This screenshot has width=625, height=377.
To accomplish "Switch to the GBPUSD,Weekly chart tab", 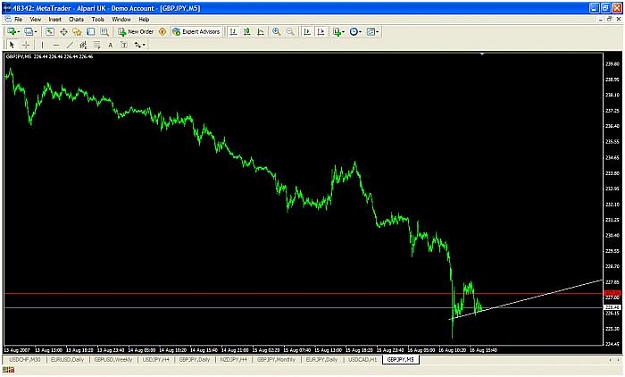I will (113, 360).
